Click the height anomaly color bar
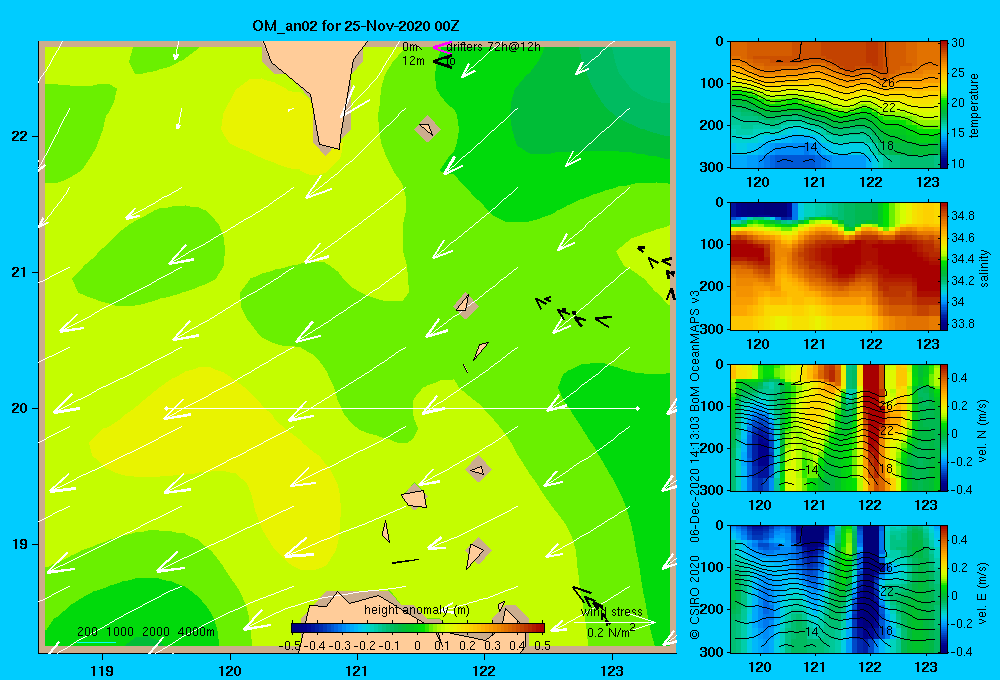This screenshot has width=1000, height=680. pyautogui.click(x=418, y=628)
